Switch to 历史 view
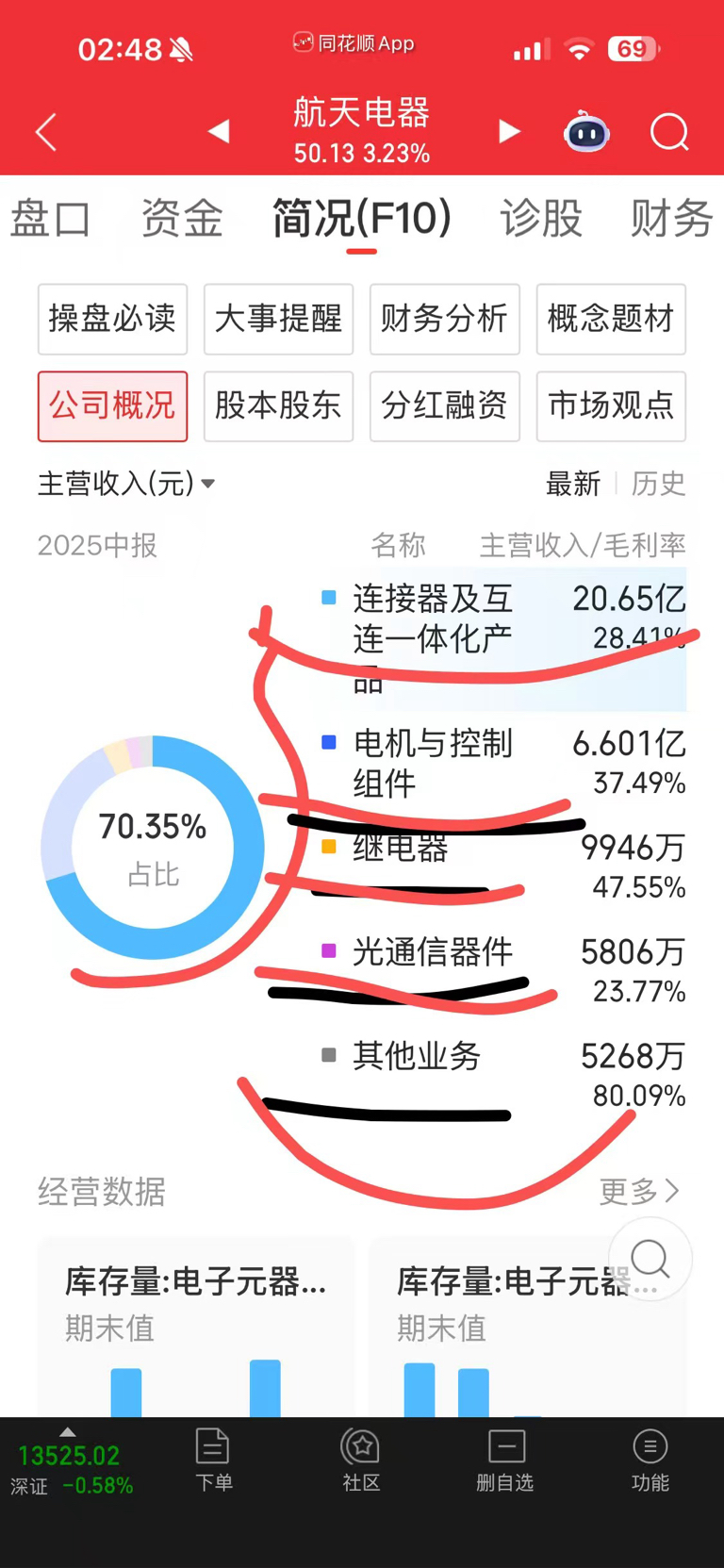The width and height of the screenshot is (724, 1568). pos(658,484)
